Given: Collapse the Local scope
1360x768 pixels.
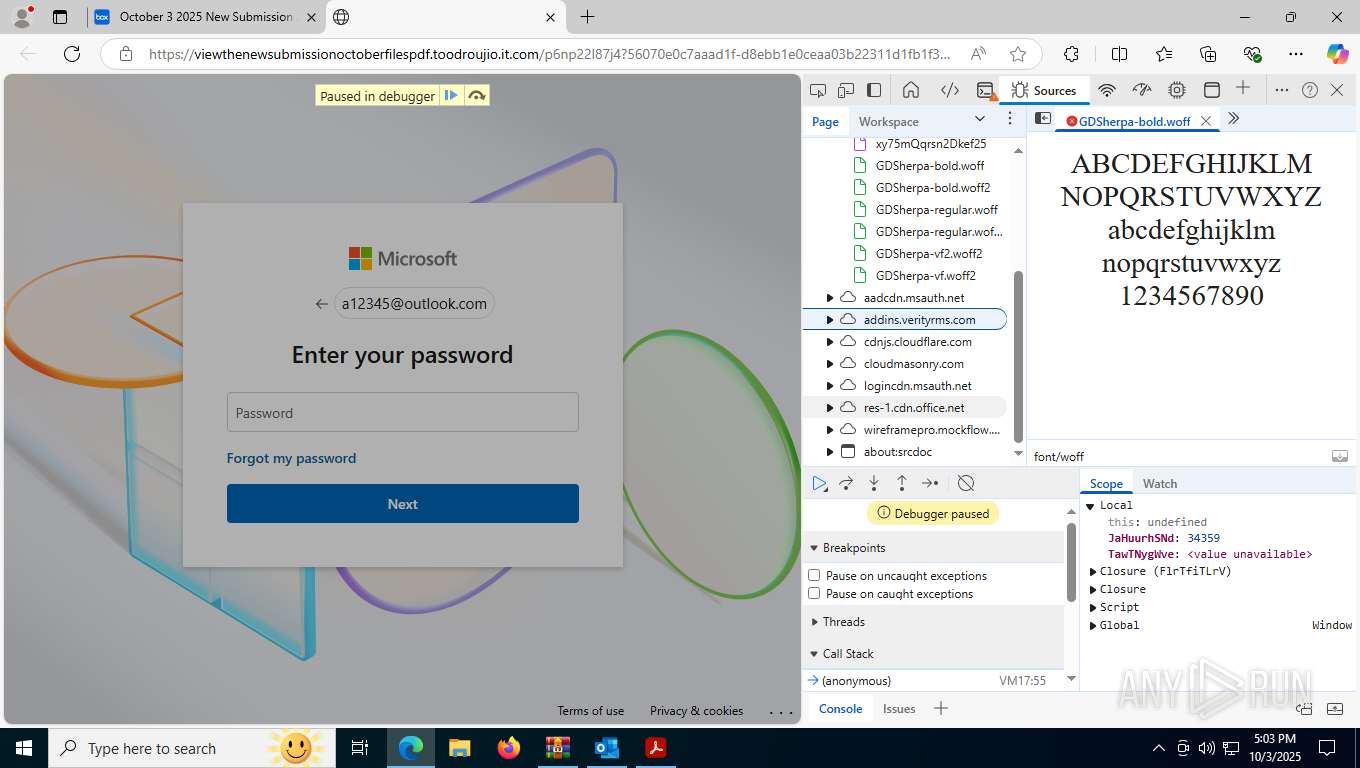Looking at the screenshot, I should [x=1091, y=506].
